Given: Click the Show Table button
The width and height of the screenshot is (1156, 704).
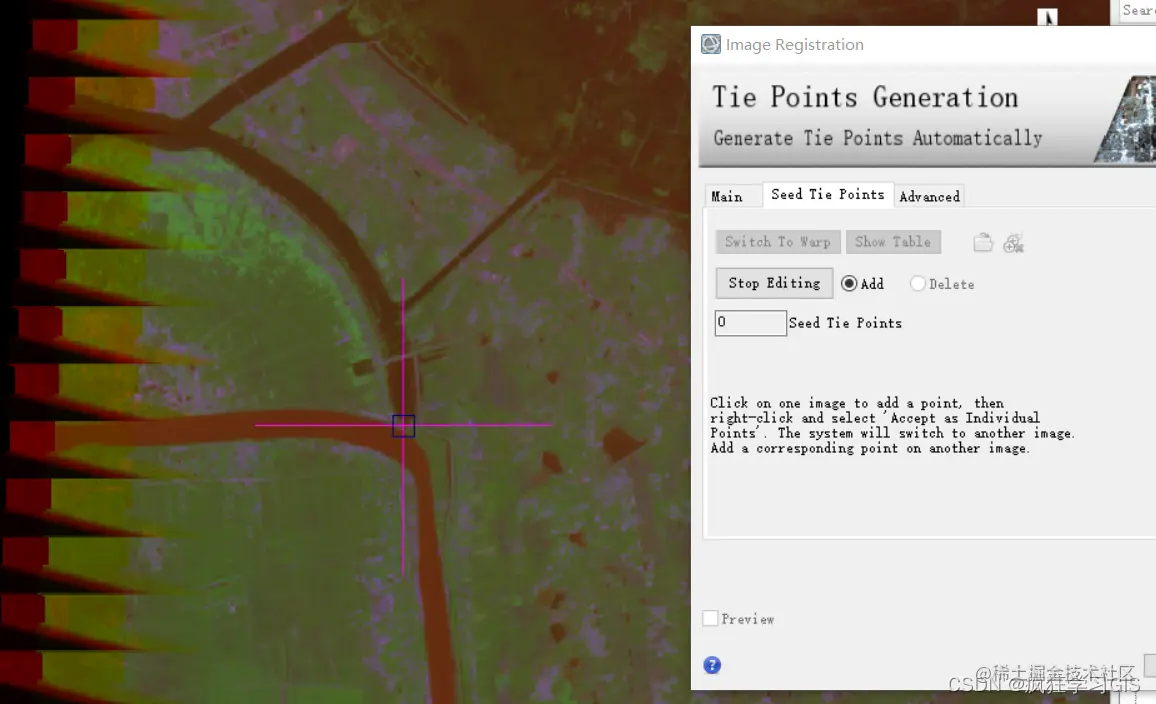Looking at the screenshot, I should click(893, 242).
